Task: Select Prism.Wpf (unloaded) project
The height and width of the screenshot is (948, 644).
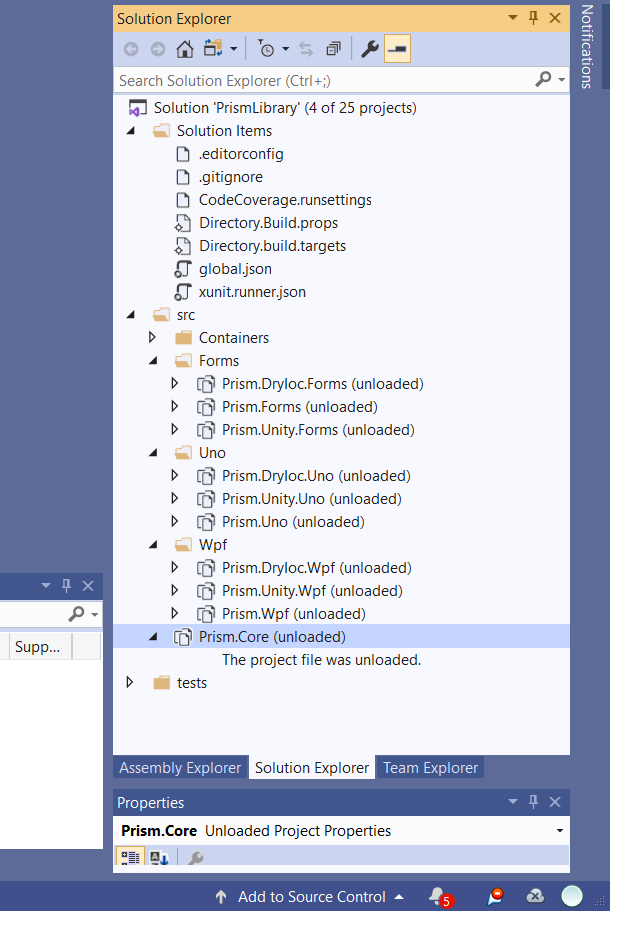Action: (293, 613)
